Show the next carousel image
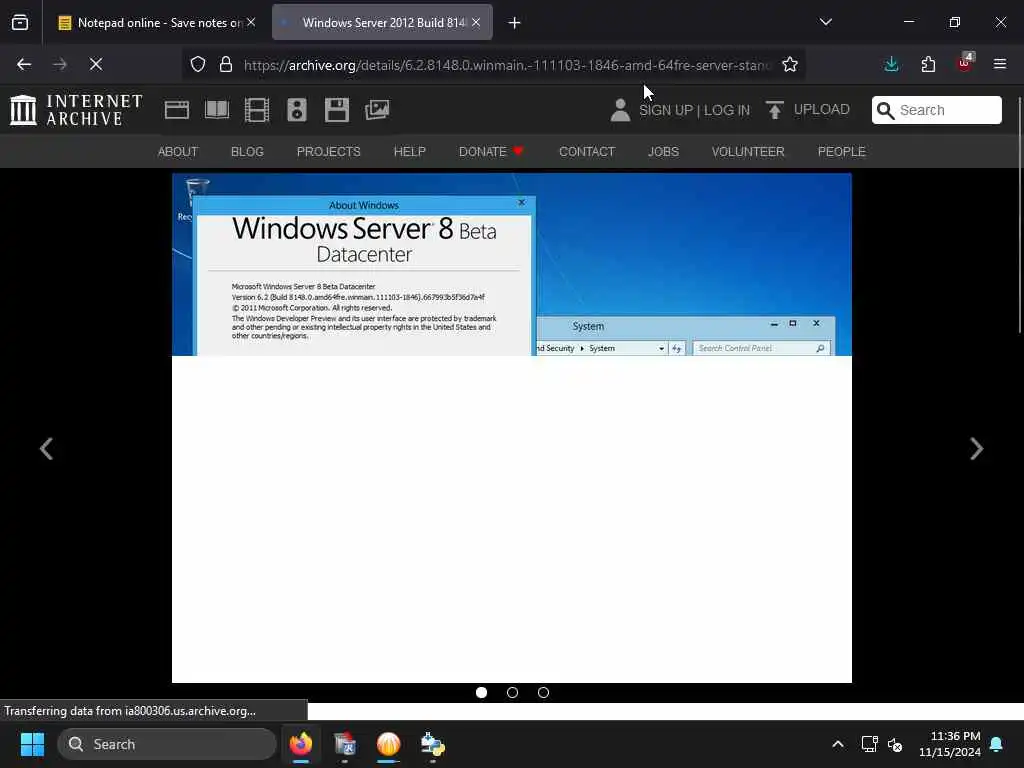 point(976,449)
